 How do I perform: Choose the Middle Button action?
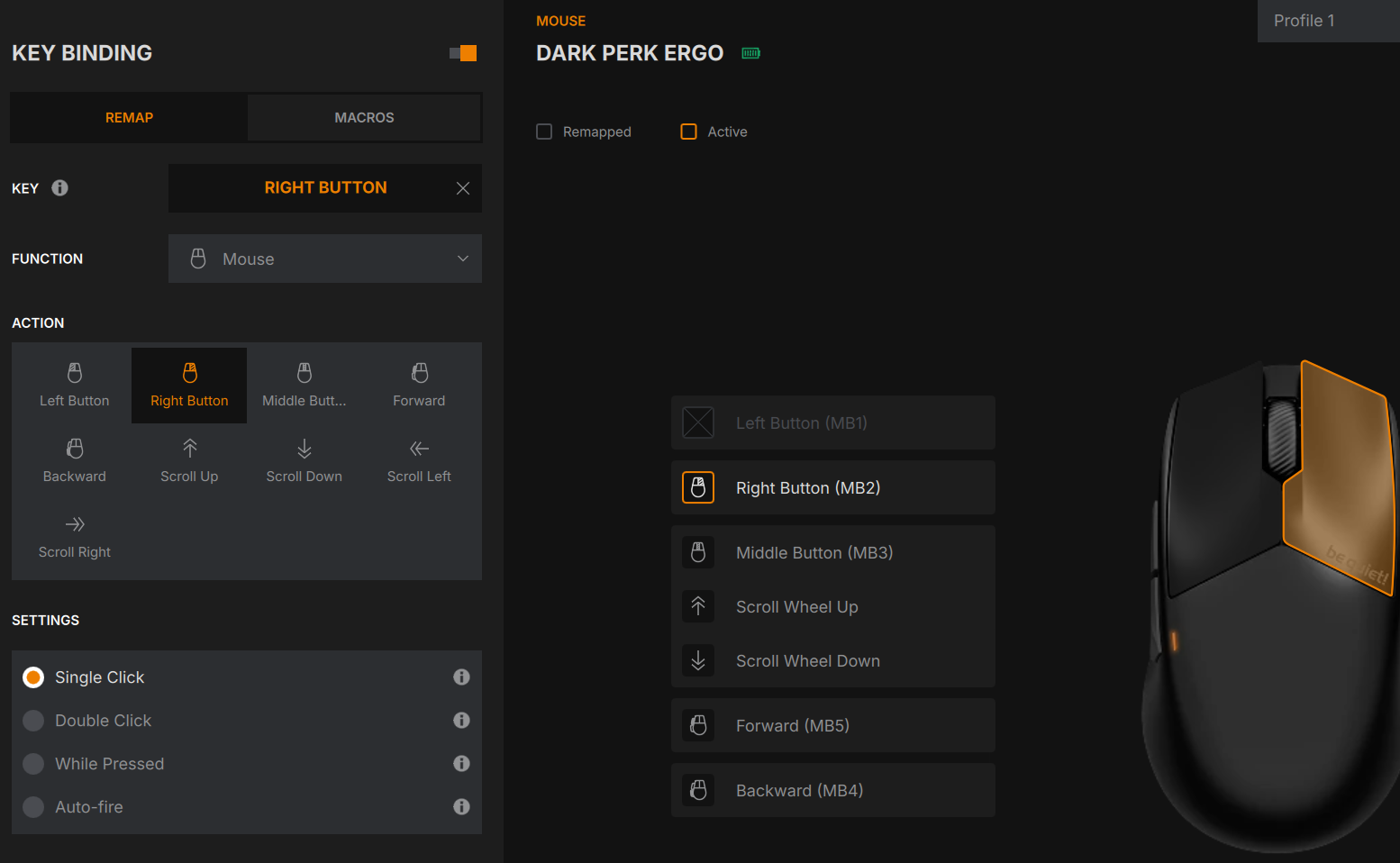pos(305,386)
